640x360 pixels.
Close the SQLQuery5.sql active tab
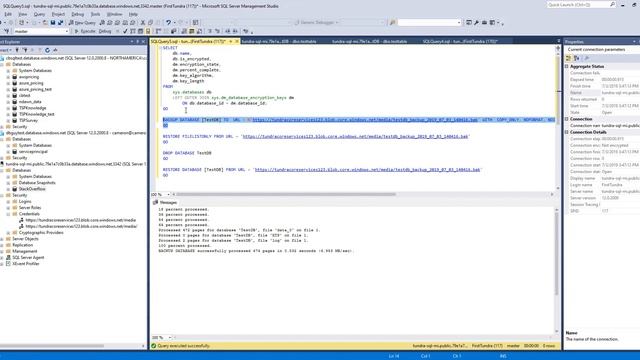coord(236,41)
